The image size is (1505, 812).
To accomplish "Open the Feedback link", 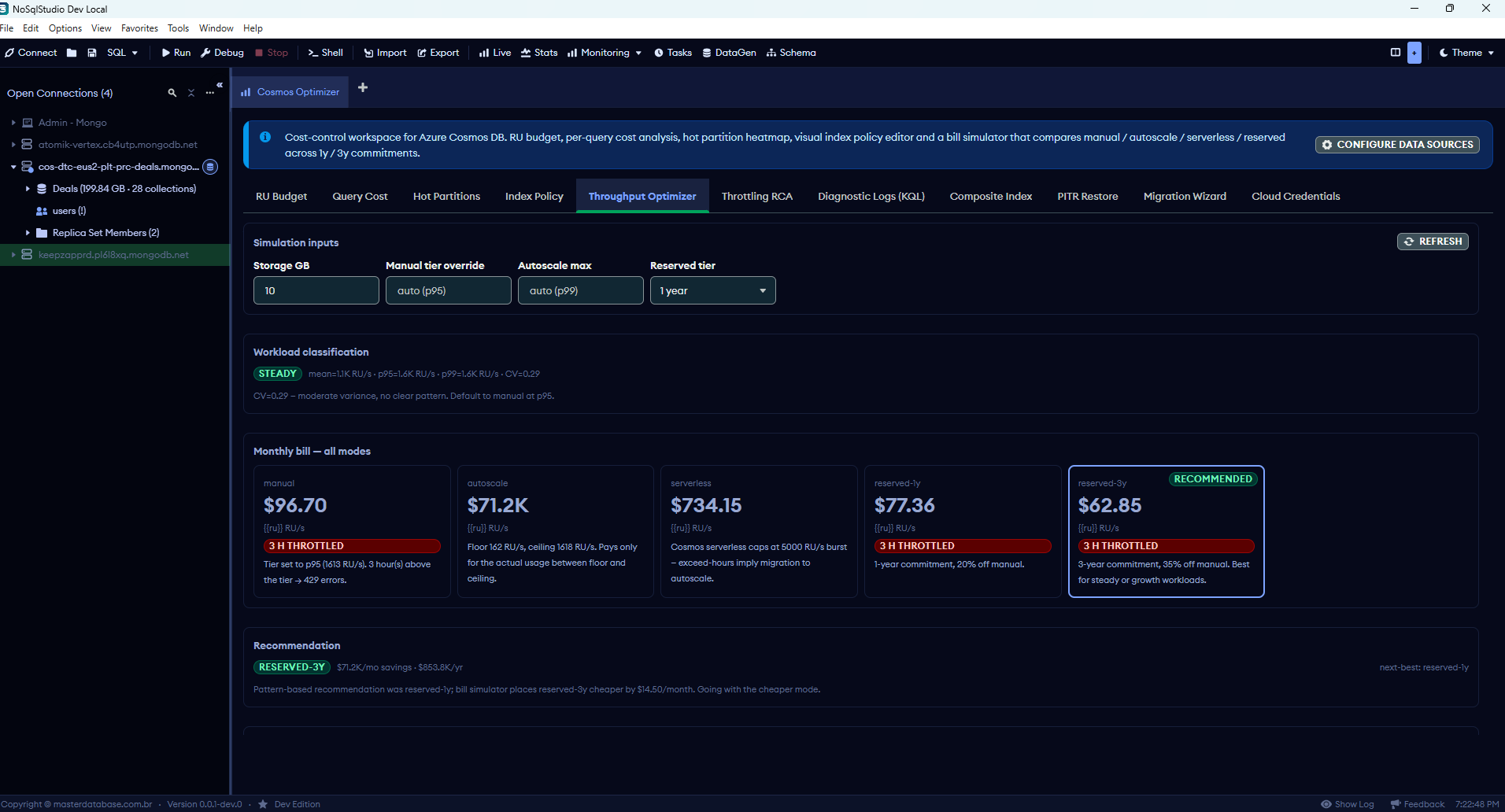I will (1417, 804).
